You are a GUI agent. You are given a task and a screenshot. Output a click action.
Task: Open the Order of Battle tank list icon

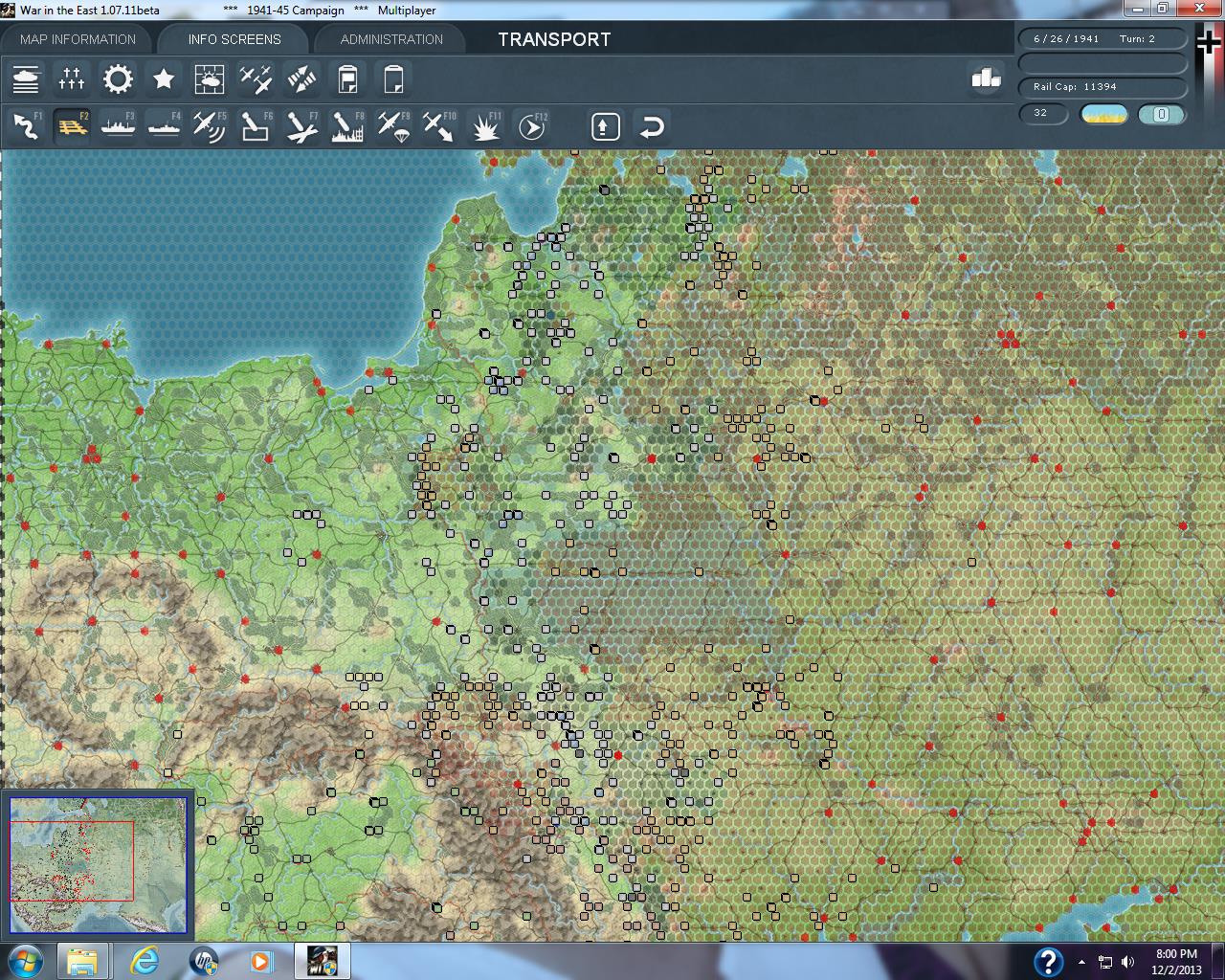tap(26, 78)
